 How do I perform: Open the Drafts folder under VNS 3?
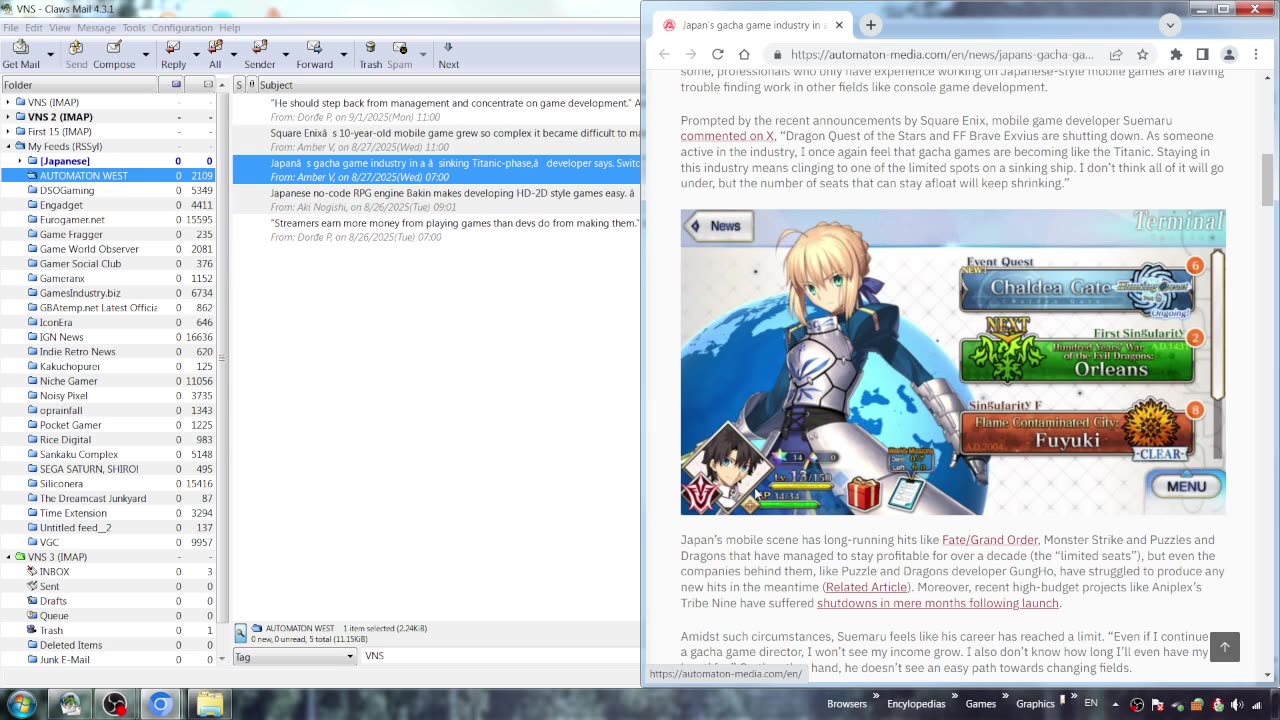[x=53, y=601]
